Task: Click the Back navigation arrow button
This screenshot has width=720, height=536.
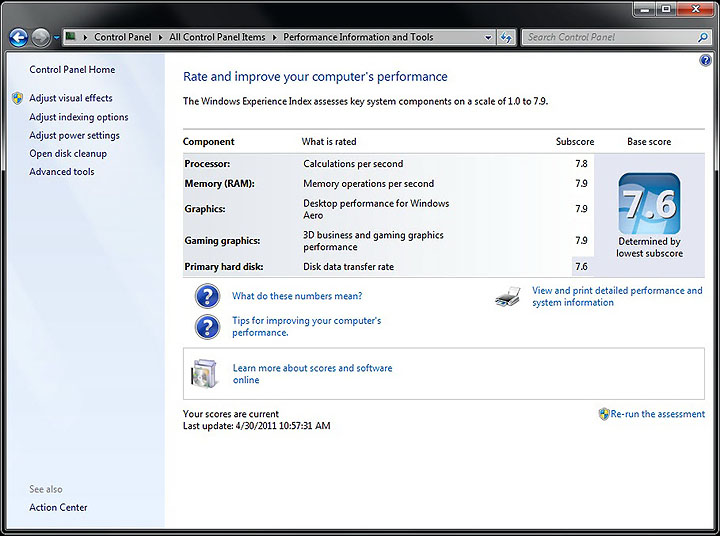Action: point(18,38)
